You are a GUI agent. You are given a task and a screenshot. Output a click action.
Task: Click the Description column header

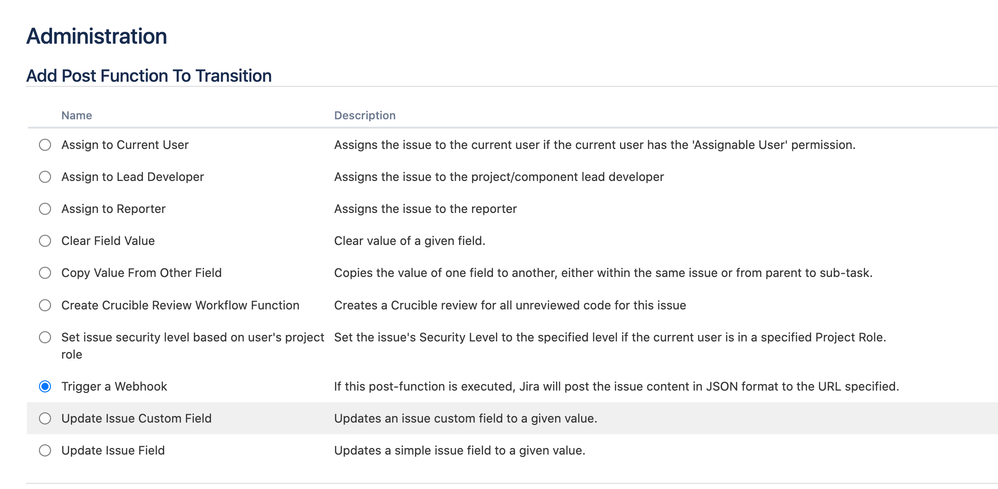click(365, 115)
